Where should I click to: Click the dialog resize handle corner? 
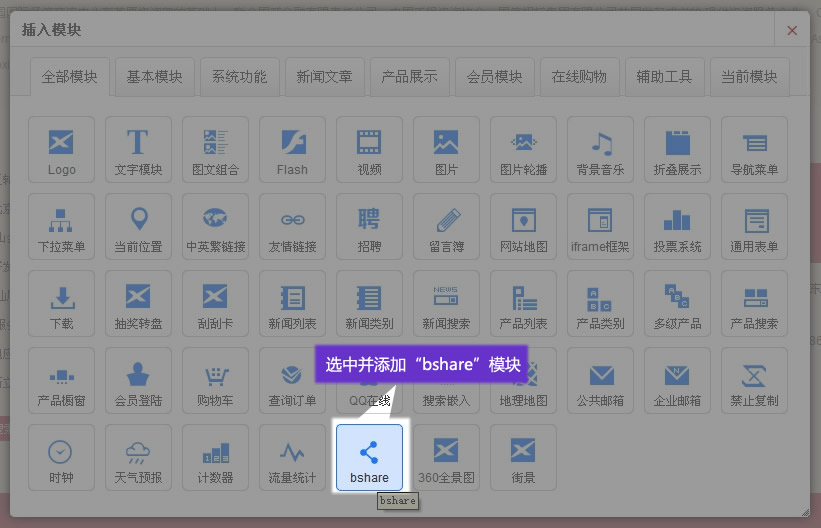coord(805,512)
